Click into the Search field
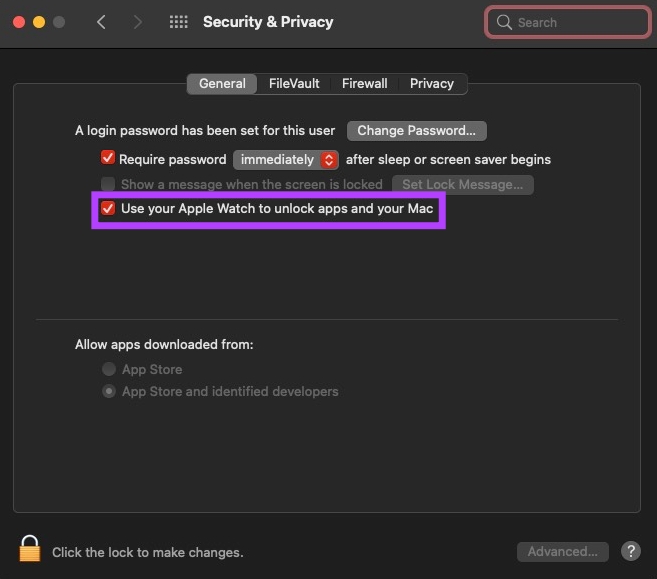Screen dimensions: 657x579 [x=568, y=22]
